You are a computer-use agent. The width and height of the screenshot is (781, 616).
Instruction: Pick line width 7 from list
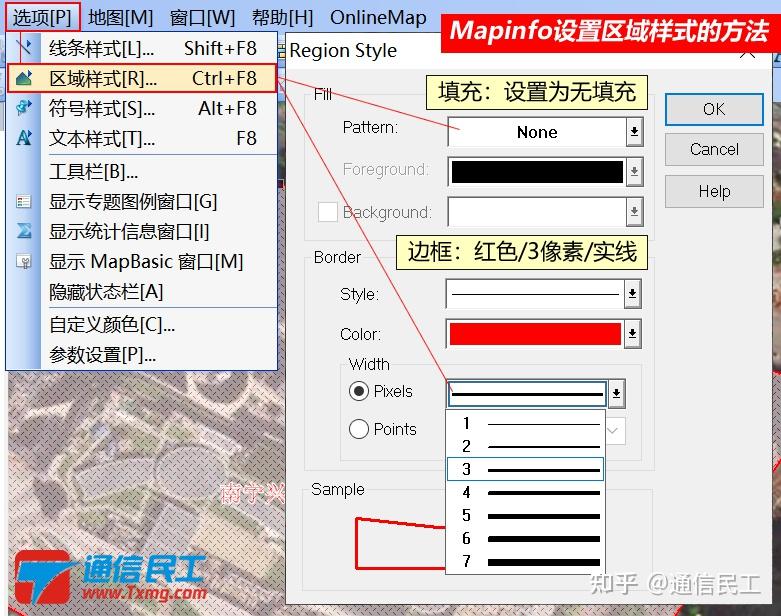coord(525,561)
